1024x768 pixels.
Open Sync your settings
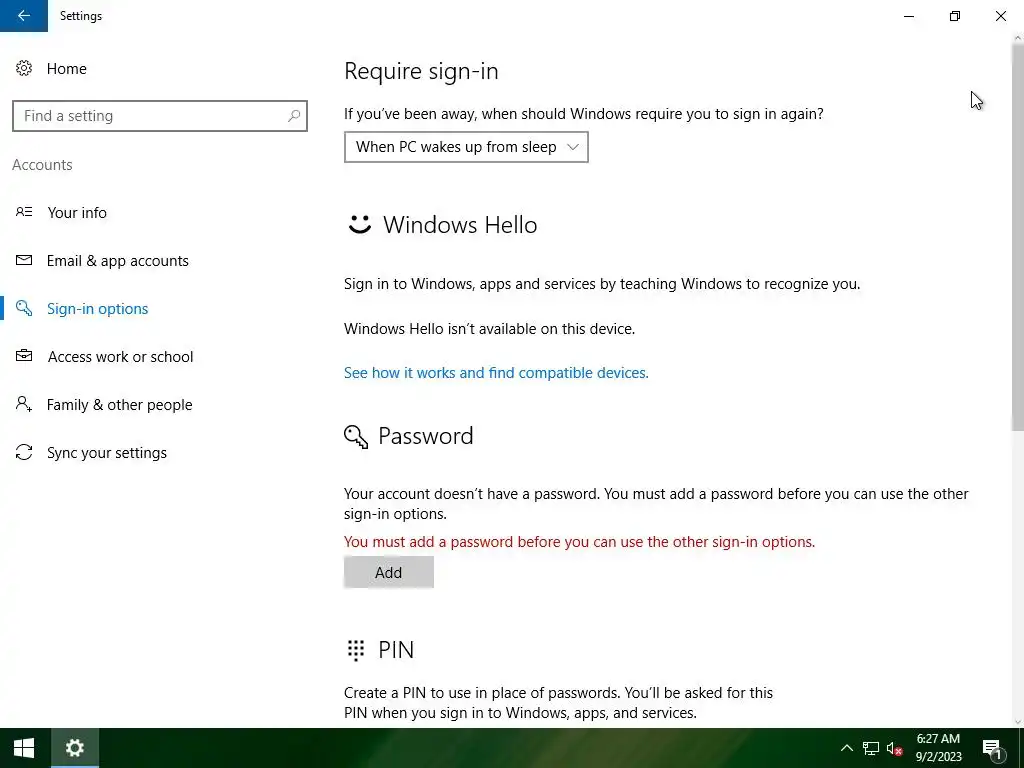point(106,453)
